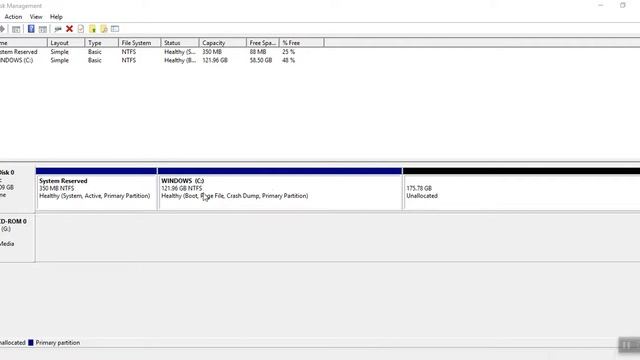Select the Disk 0 label panel

pos(17,188)
